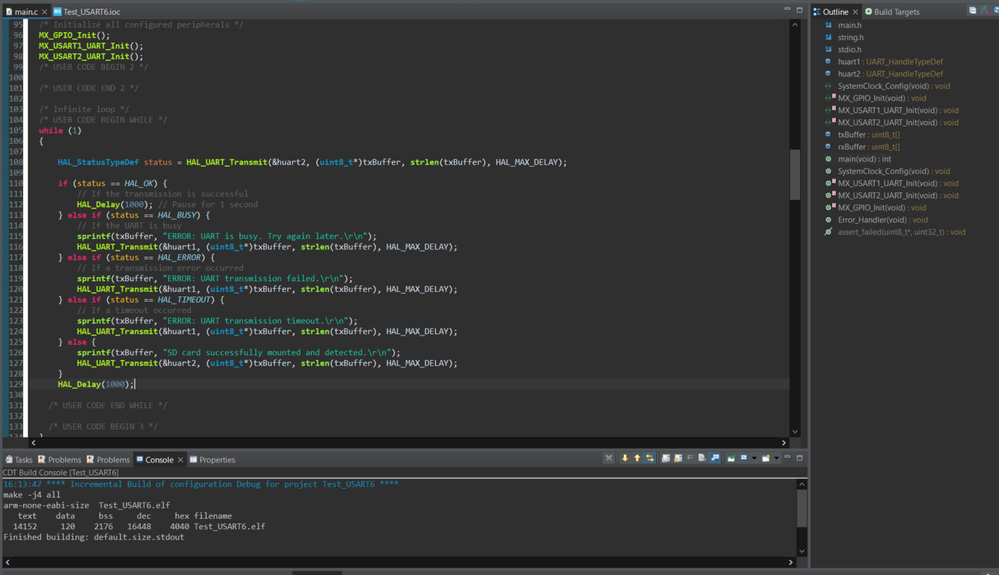Click the Open Console icon

coord(765,458)
